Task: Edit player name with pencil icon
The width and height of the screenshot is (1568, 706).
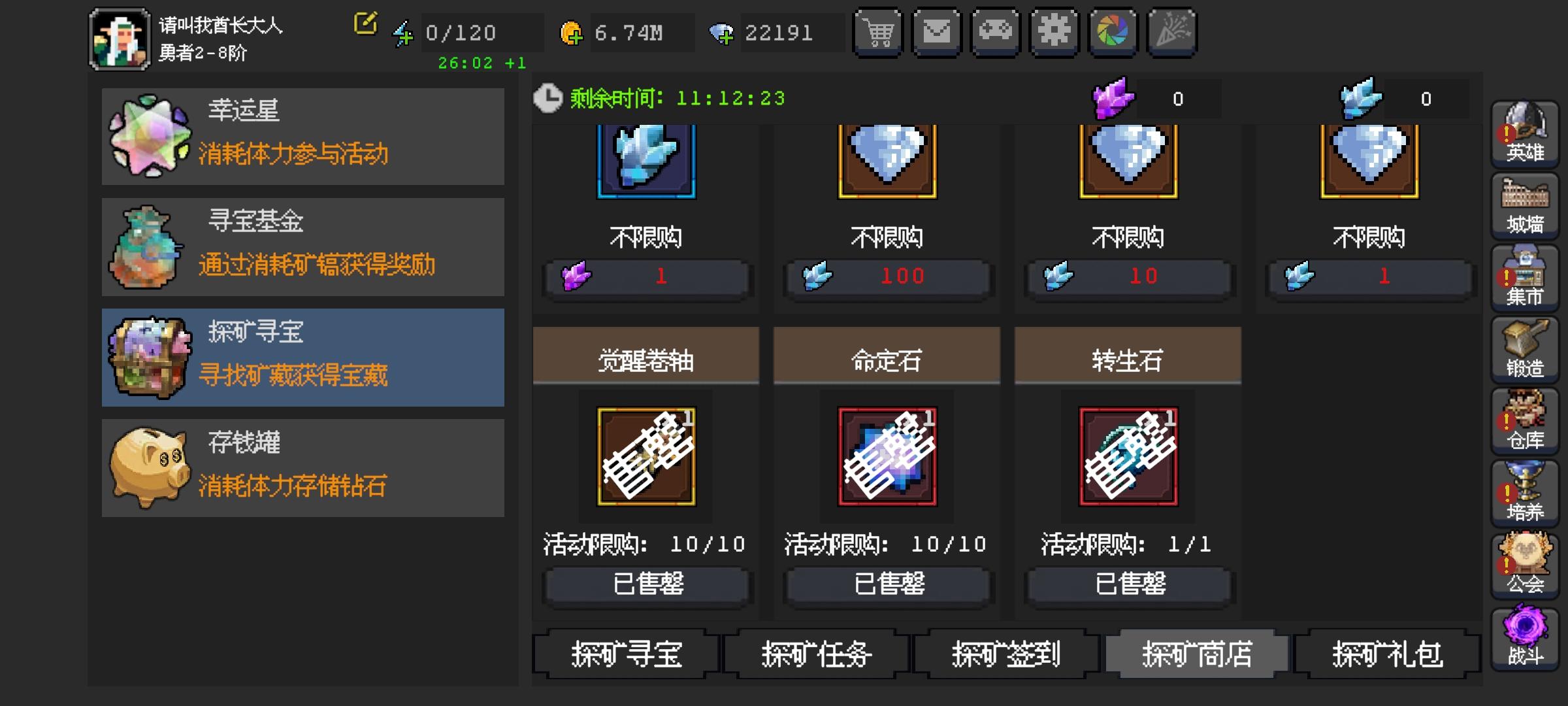Action: coord(365,24)
